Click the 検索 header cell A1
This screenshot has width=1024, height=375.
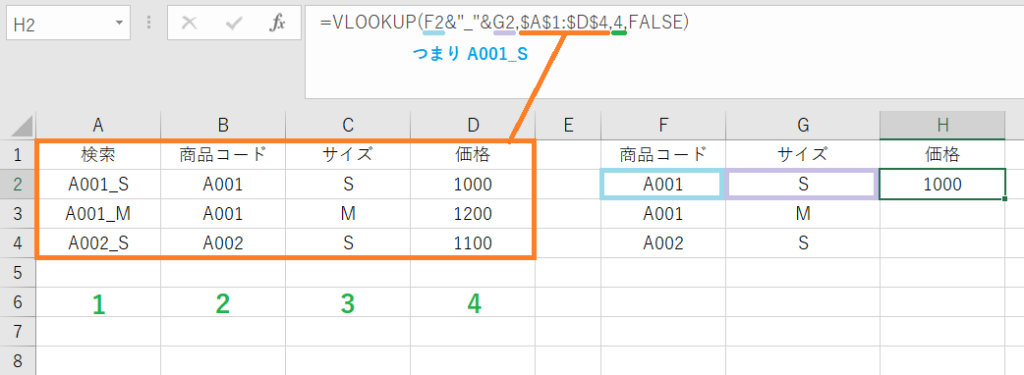tap(98, 155)
